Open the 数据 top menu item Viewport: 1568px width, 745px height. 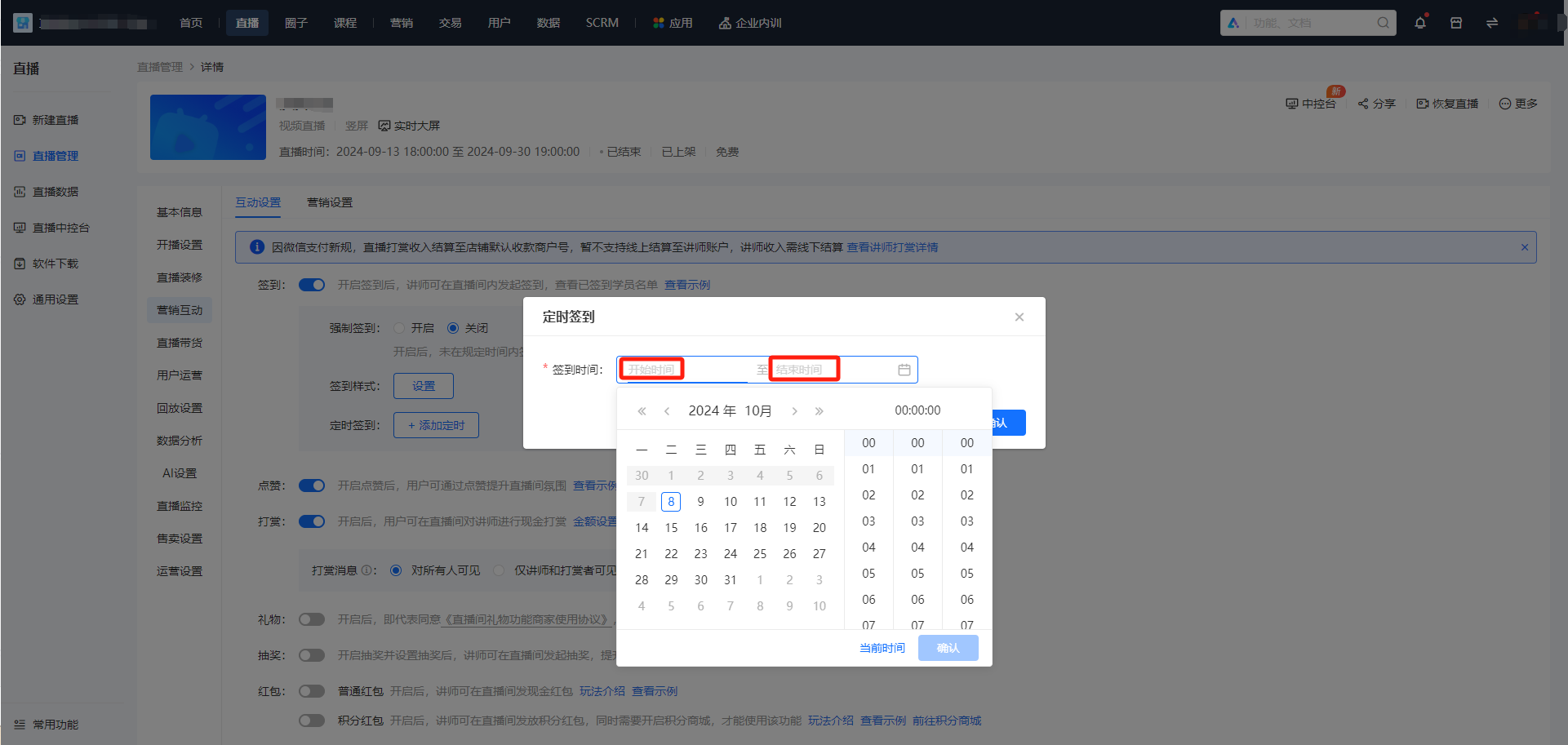(549, 23)
